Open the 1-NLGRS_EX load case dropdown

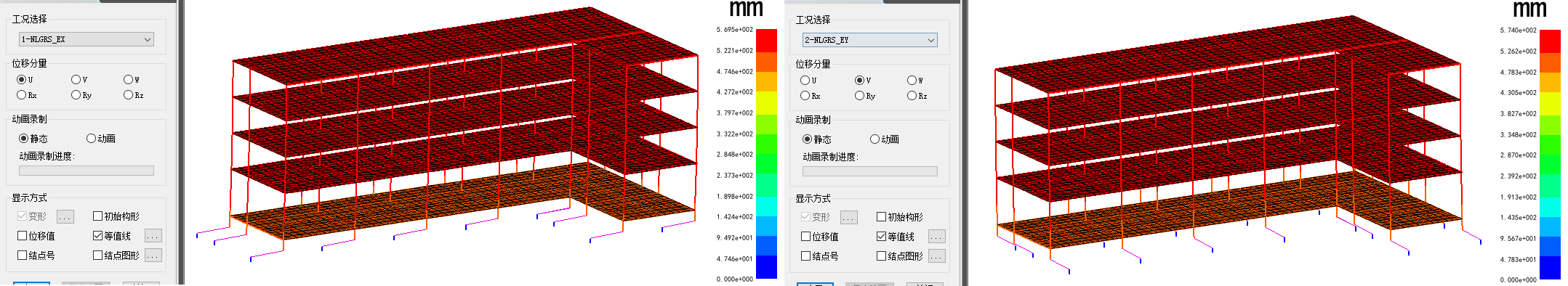pos(87,39)
